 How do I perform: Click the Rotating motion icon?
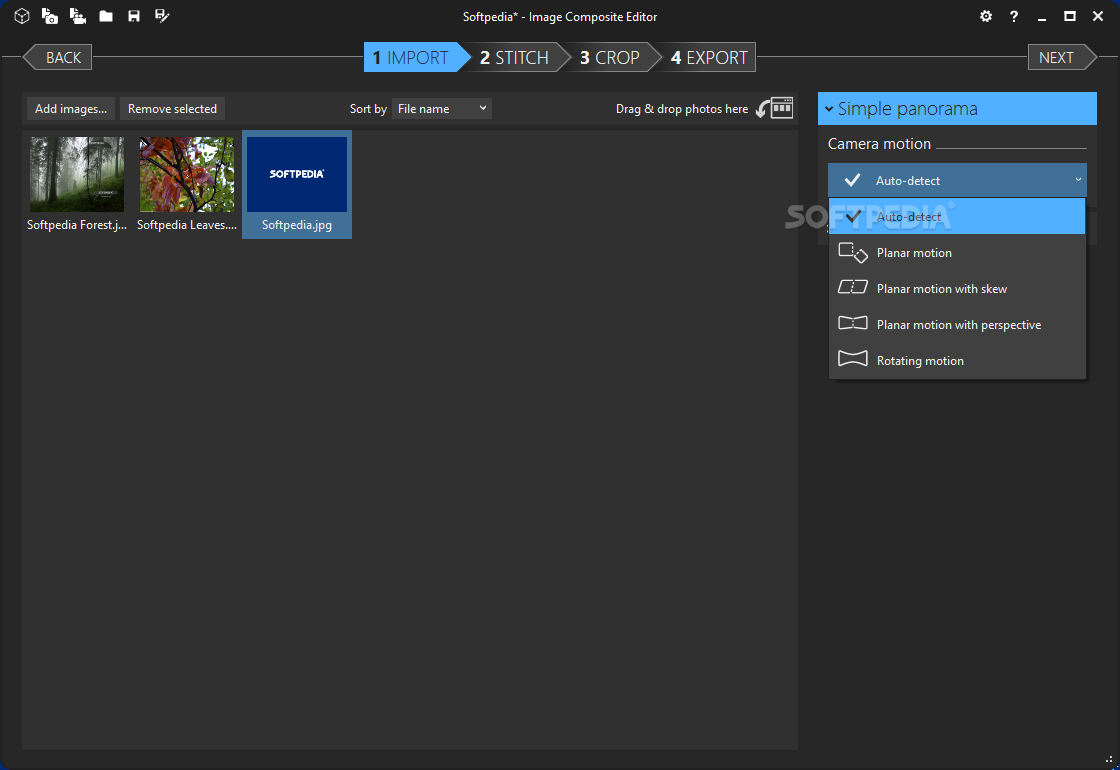(853, 359)
